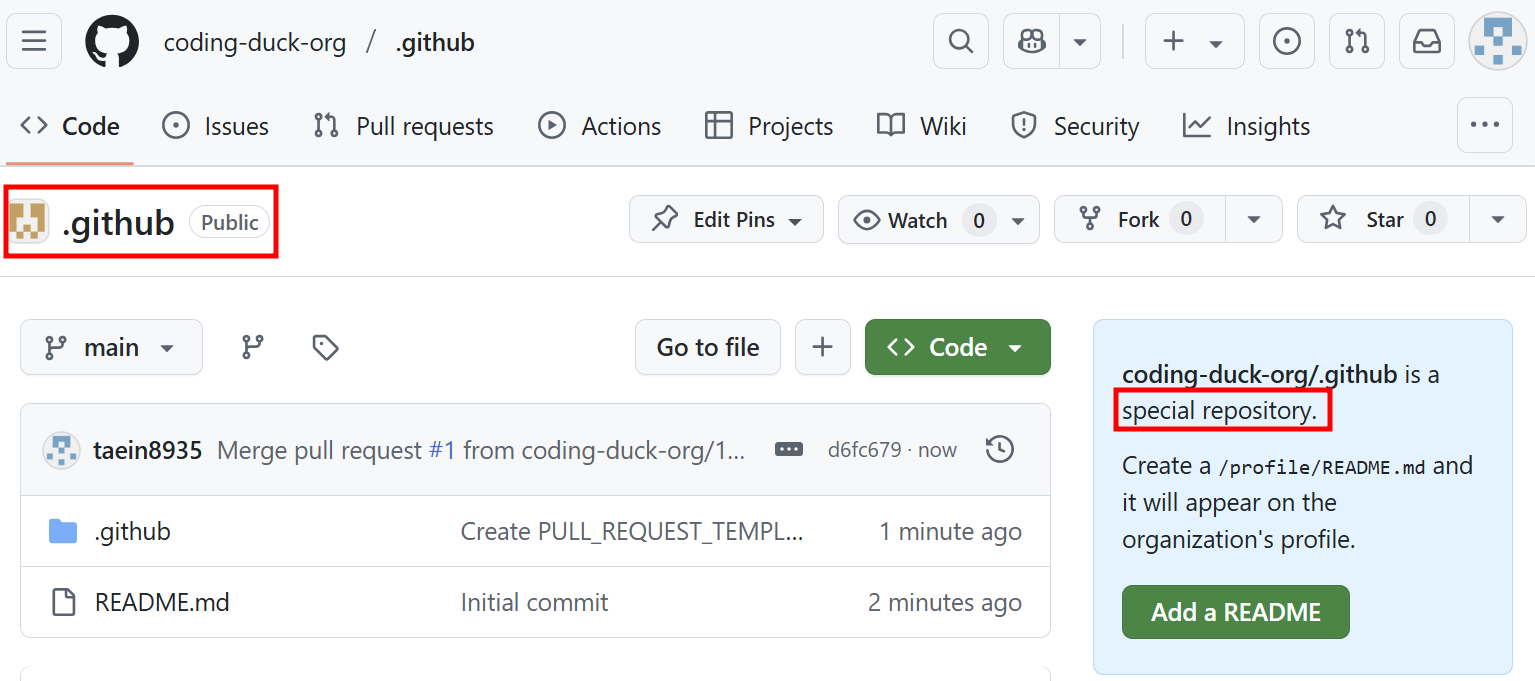Click the .github repository title
Image resolution: width=1535 pixels, height=681 pixels.
click(x=118, y=222)
